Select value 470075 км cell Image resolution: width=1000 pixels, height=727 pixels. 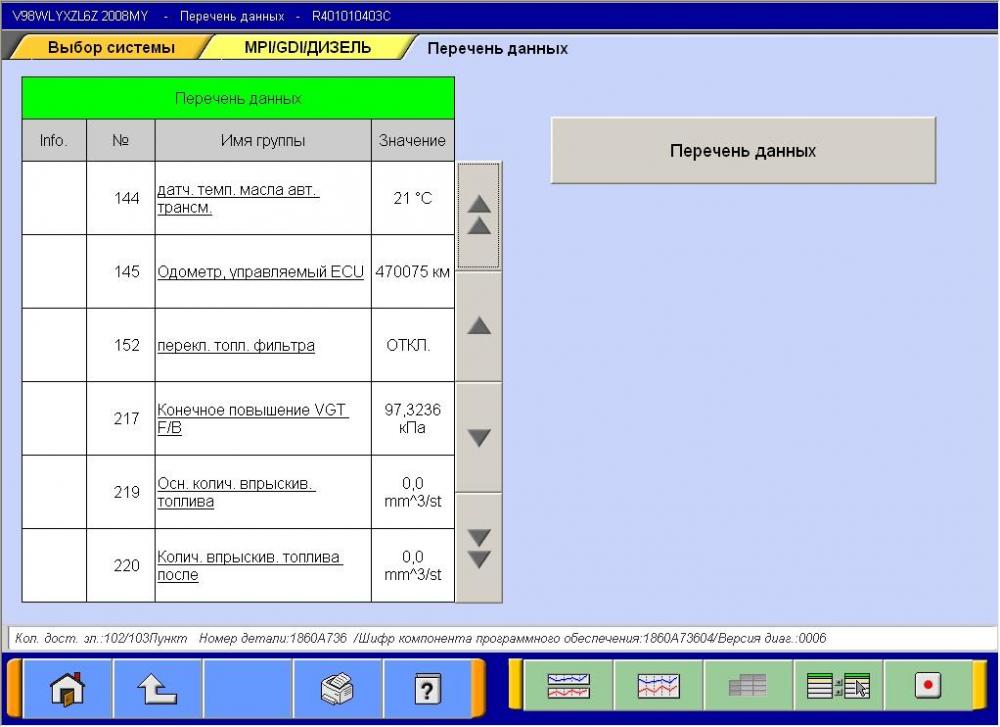[413, 272]
